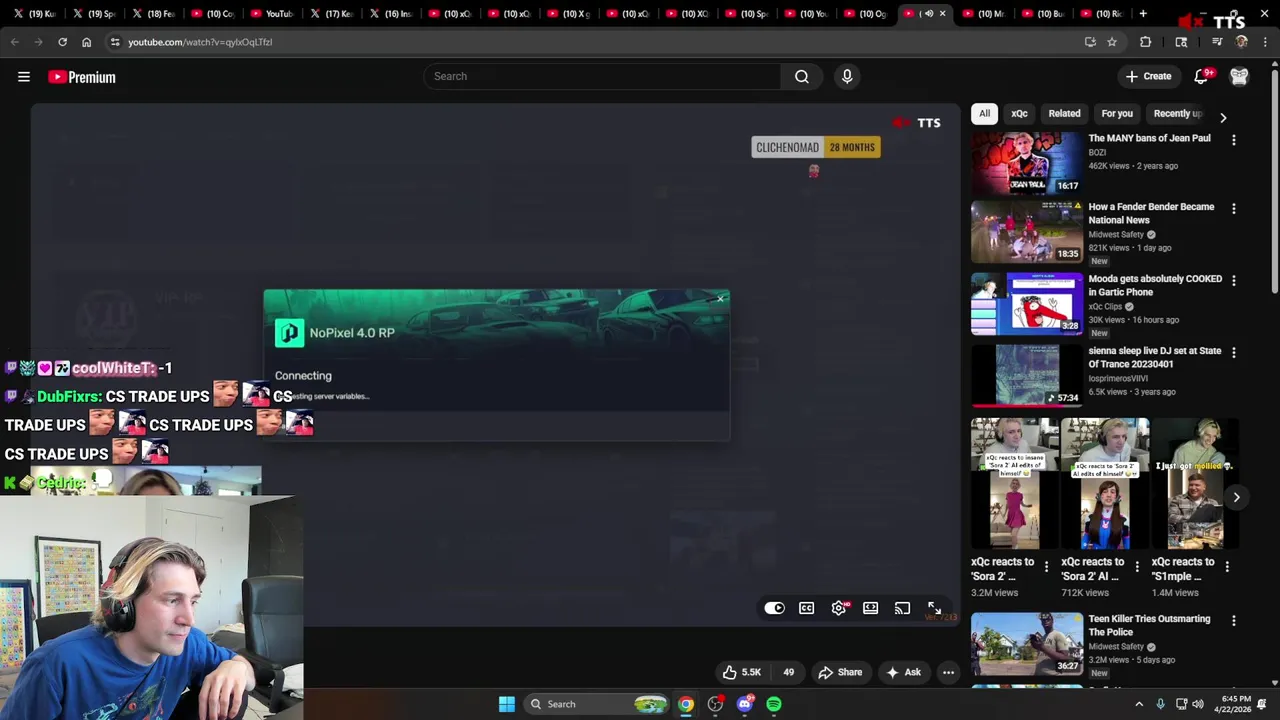Mute the playing YouTube tab
The width and height of the screenshot is (1280, 720).
[x=928, y=13]
